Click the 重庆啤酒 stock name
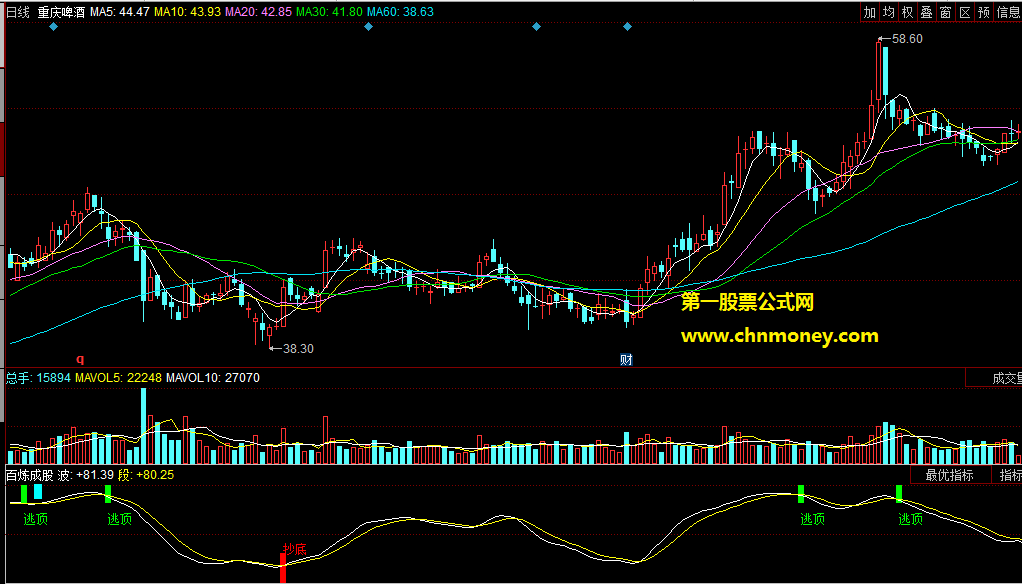Screen dimensions: 1022x584 61,12
